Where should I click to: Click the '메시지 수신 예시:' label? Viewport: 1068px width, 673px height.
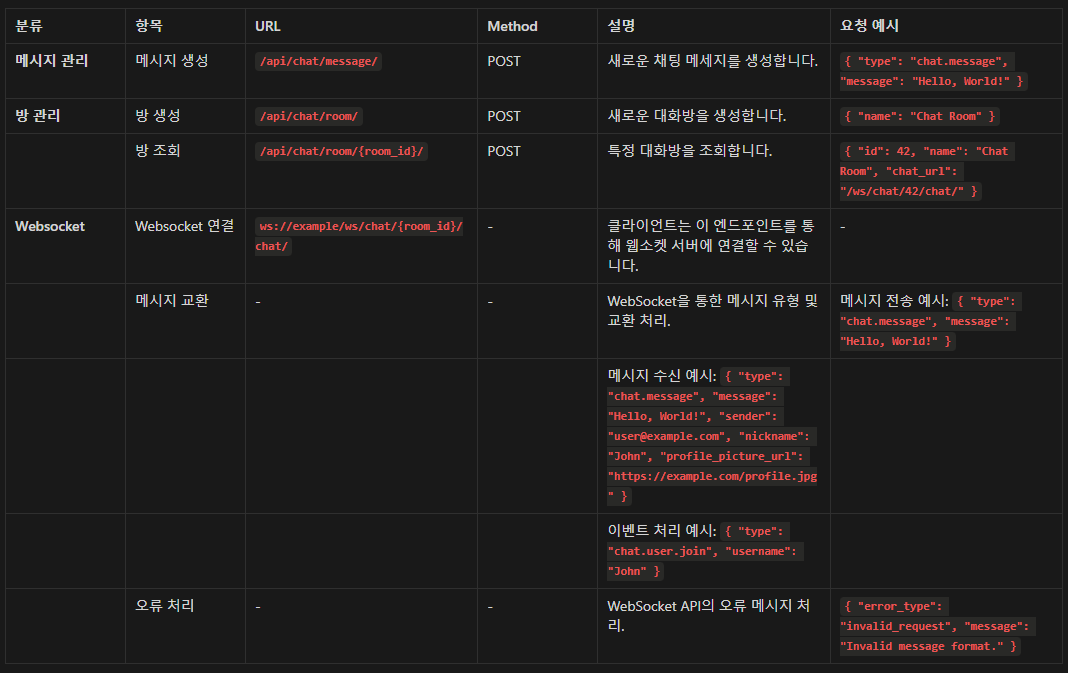tap(662, 376)
